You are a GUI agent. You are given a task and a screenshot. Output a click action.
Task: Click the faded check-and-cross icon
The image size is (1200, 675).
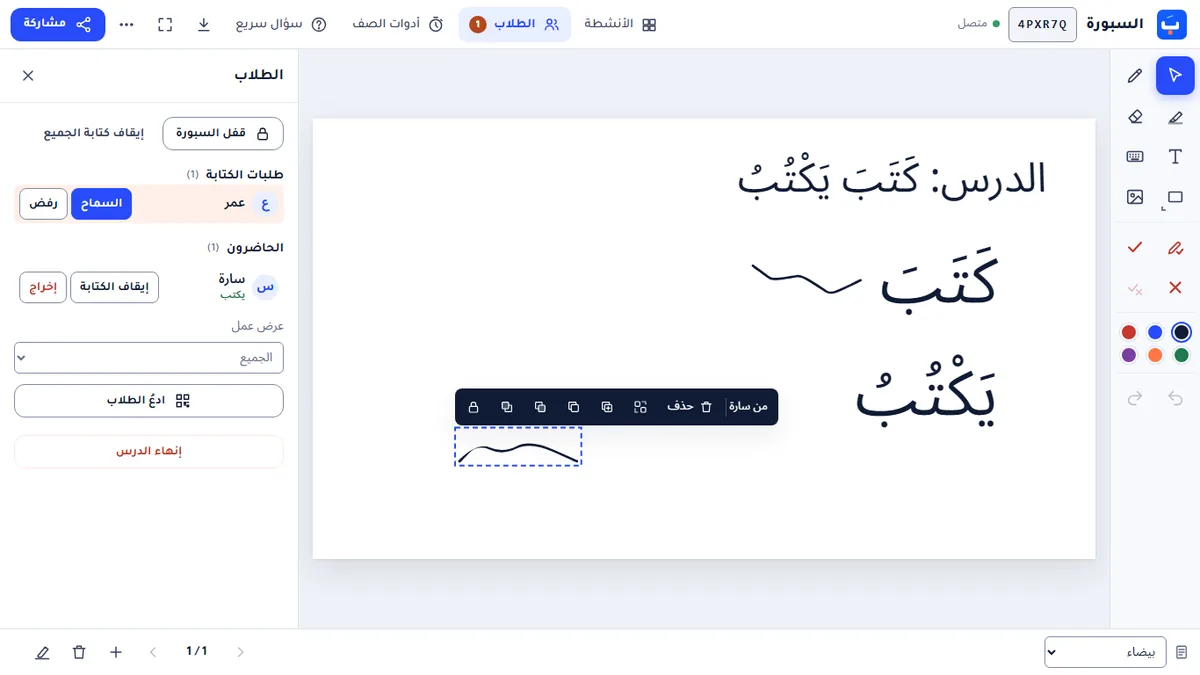click(1135, 288)
